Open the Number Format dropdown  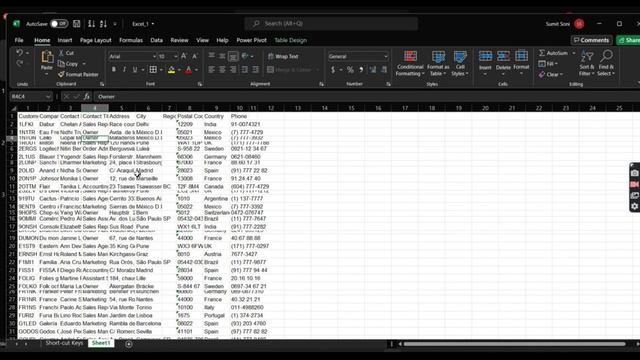(x=386, y=56)
